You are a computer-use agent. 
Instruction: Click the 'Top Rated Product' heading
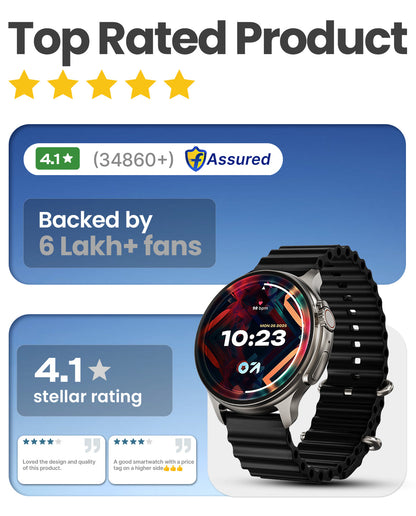[207, 40]
